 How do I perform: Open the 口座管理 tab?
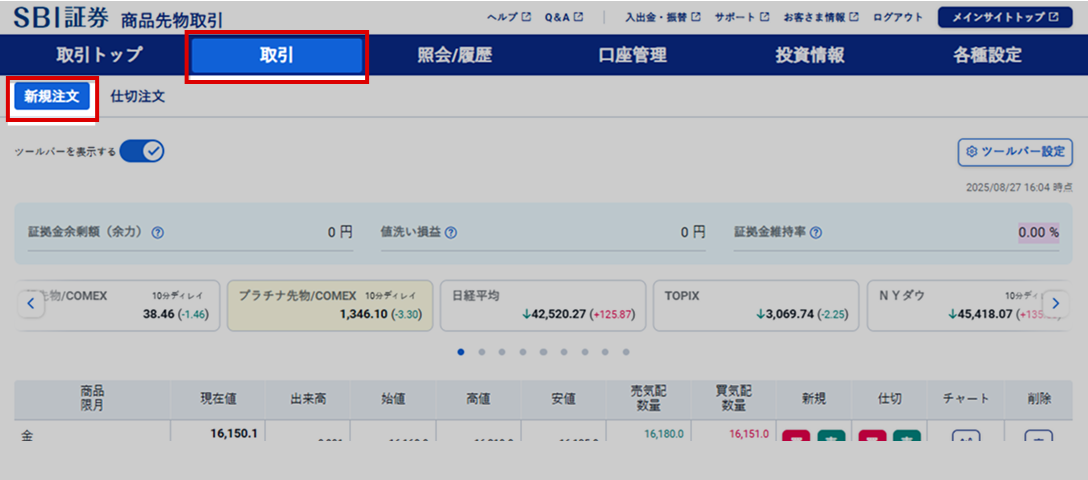point(632,55)
